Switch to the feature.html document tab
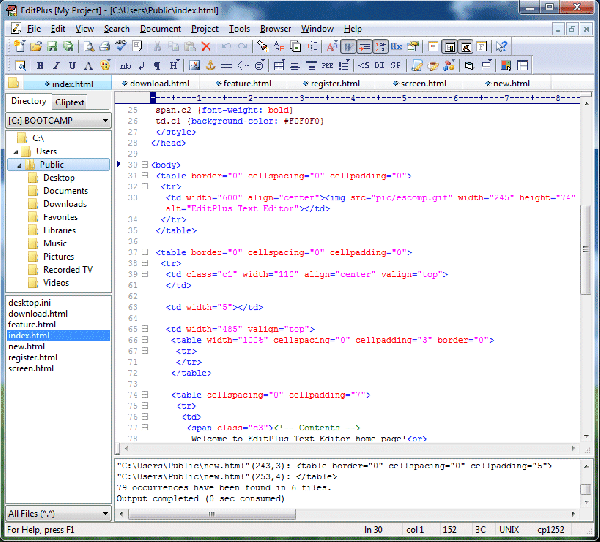 245,84
